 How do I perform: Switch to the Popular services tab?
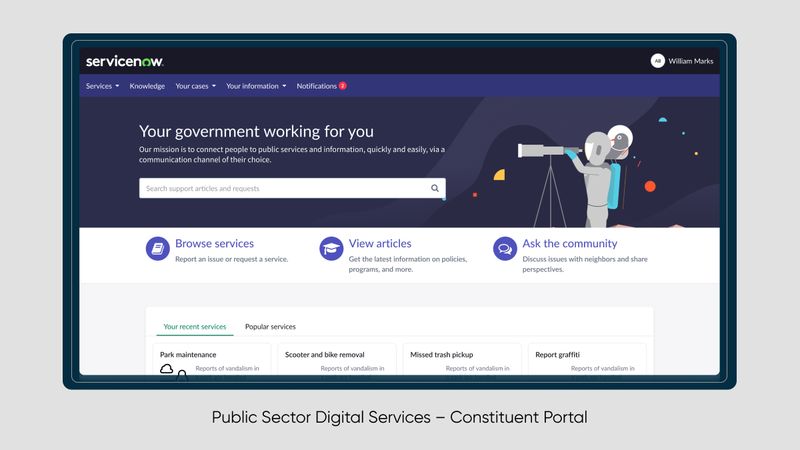270,326
